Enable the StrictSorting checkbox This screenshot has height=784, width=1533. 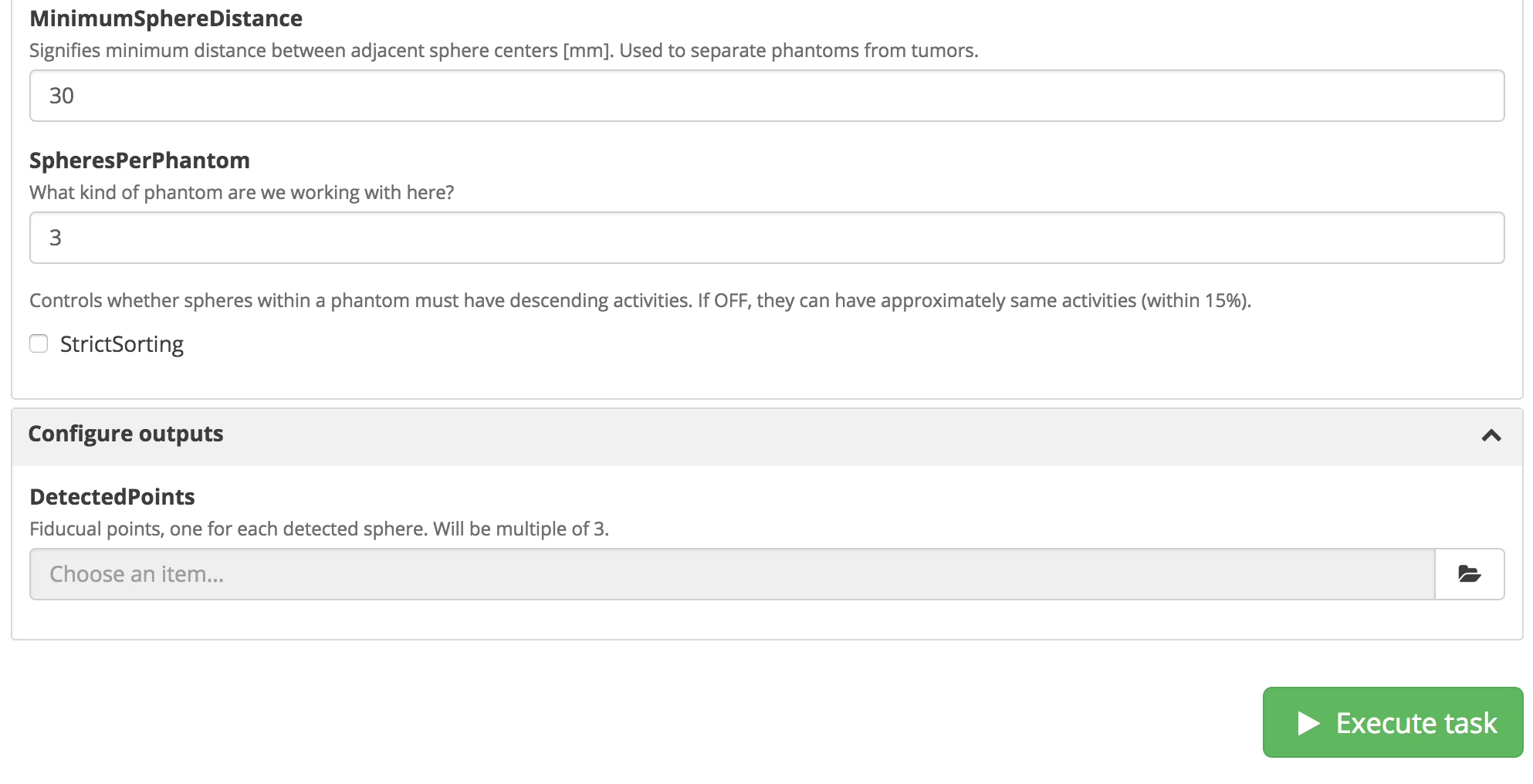[x=39, y=343]
